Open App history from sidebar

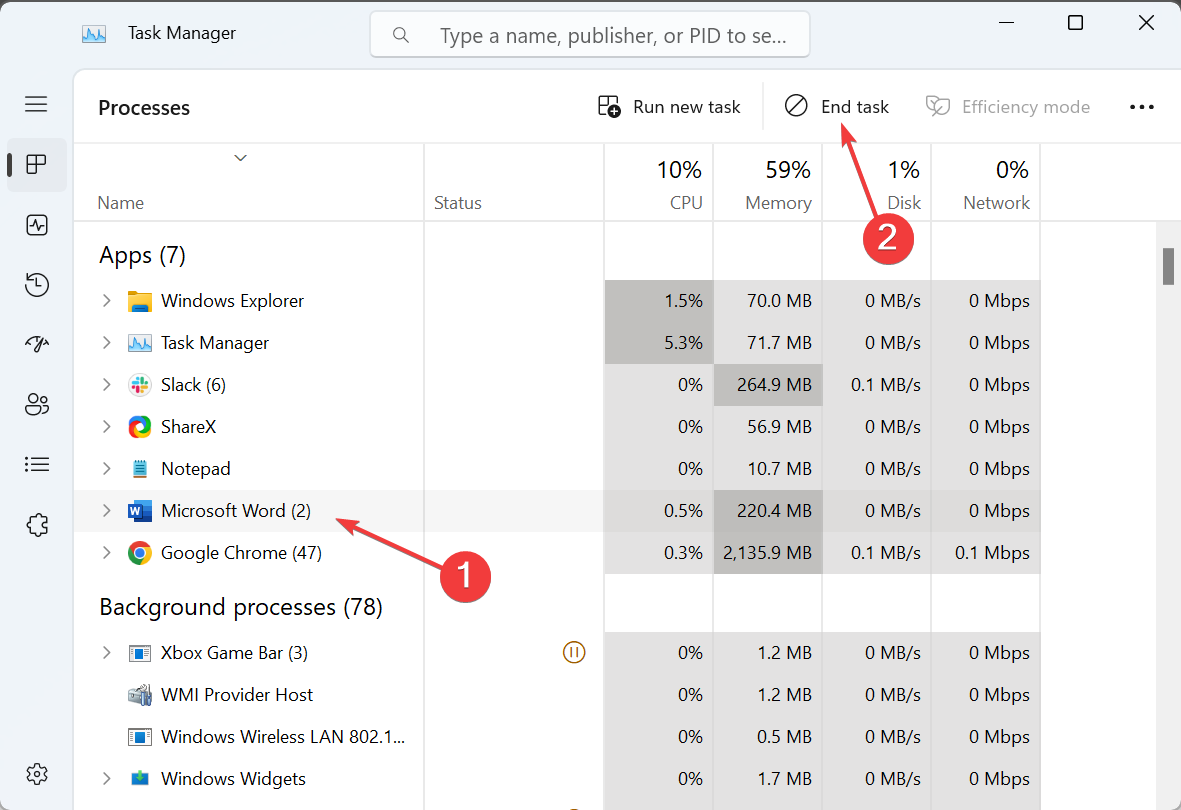click(37, 285)
